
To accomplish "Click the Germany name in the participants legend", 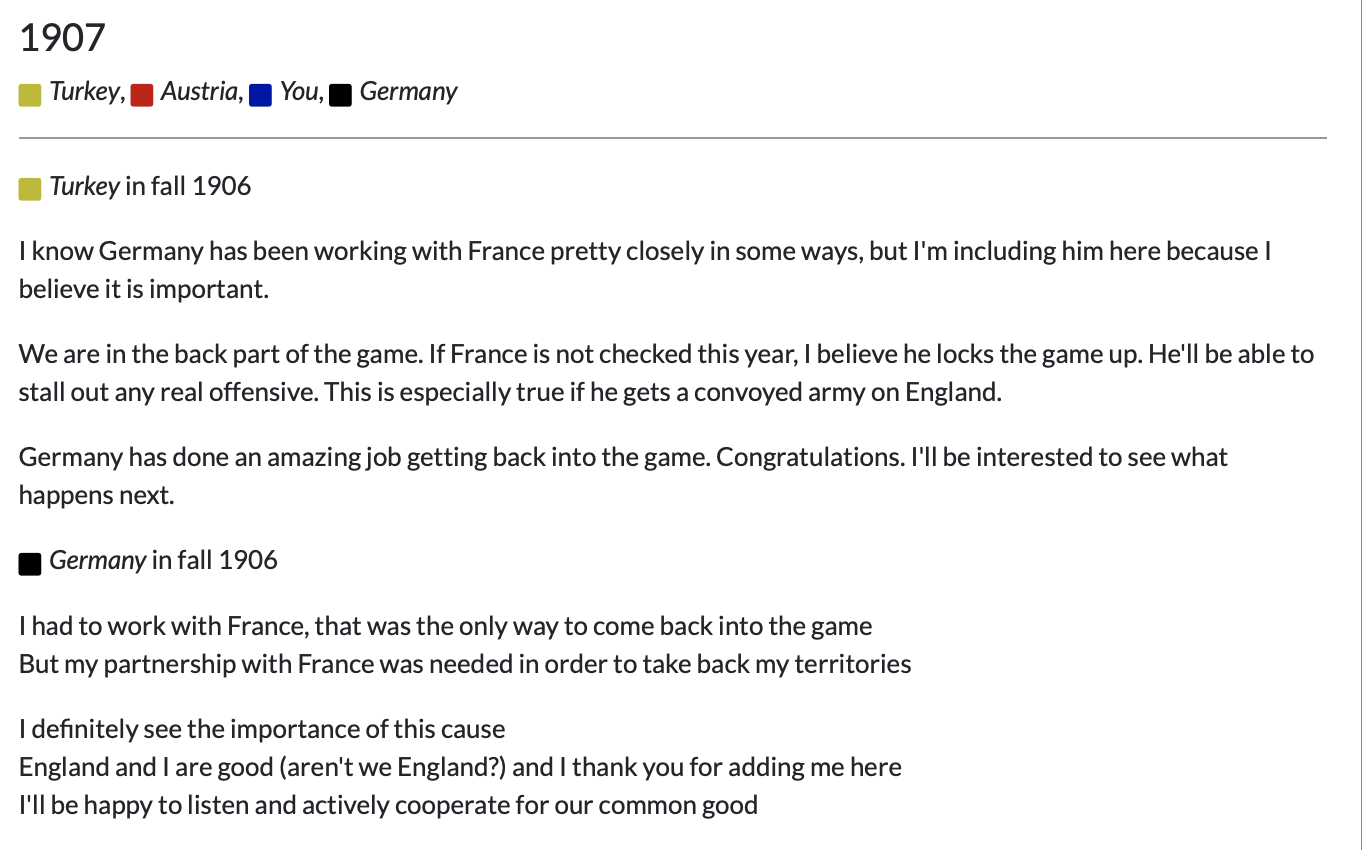I will 408,92.
